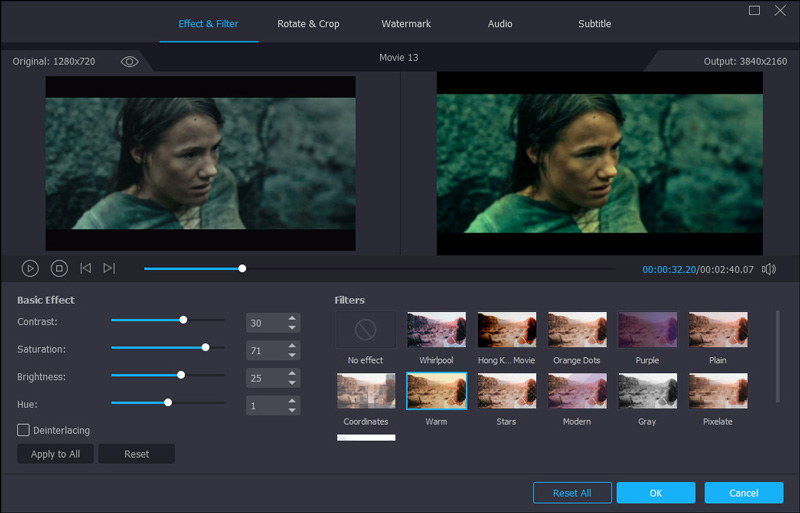Image resolution: width=800 pixels, height=513 pixels.
Task: Enable the Deinterlacing checkbox
Action: 23,430
